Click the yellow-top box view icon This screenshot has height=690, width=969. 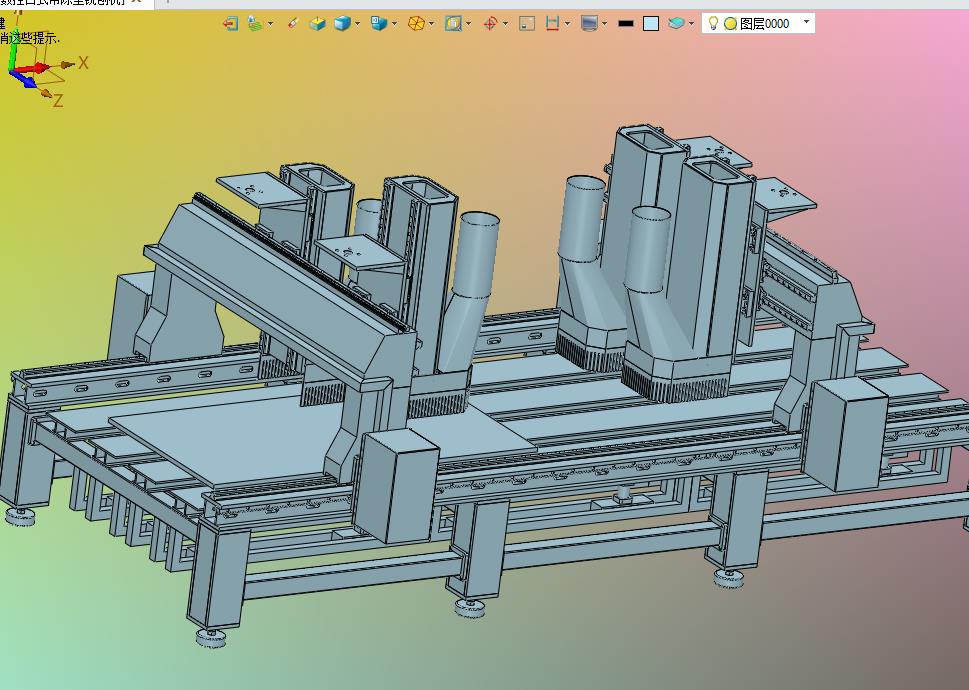[317, 23]
